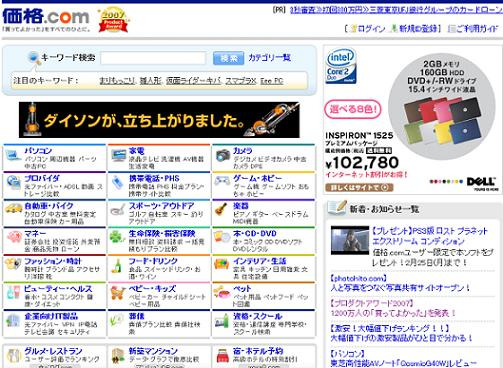
Task: Select the まりもっこり keyword link
Action: click(117, 81)
